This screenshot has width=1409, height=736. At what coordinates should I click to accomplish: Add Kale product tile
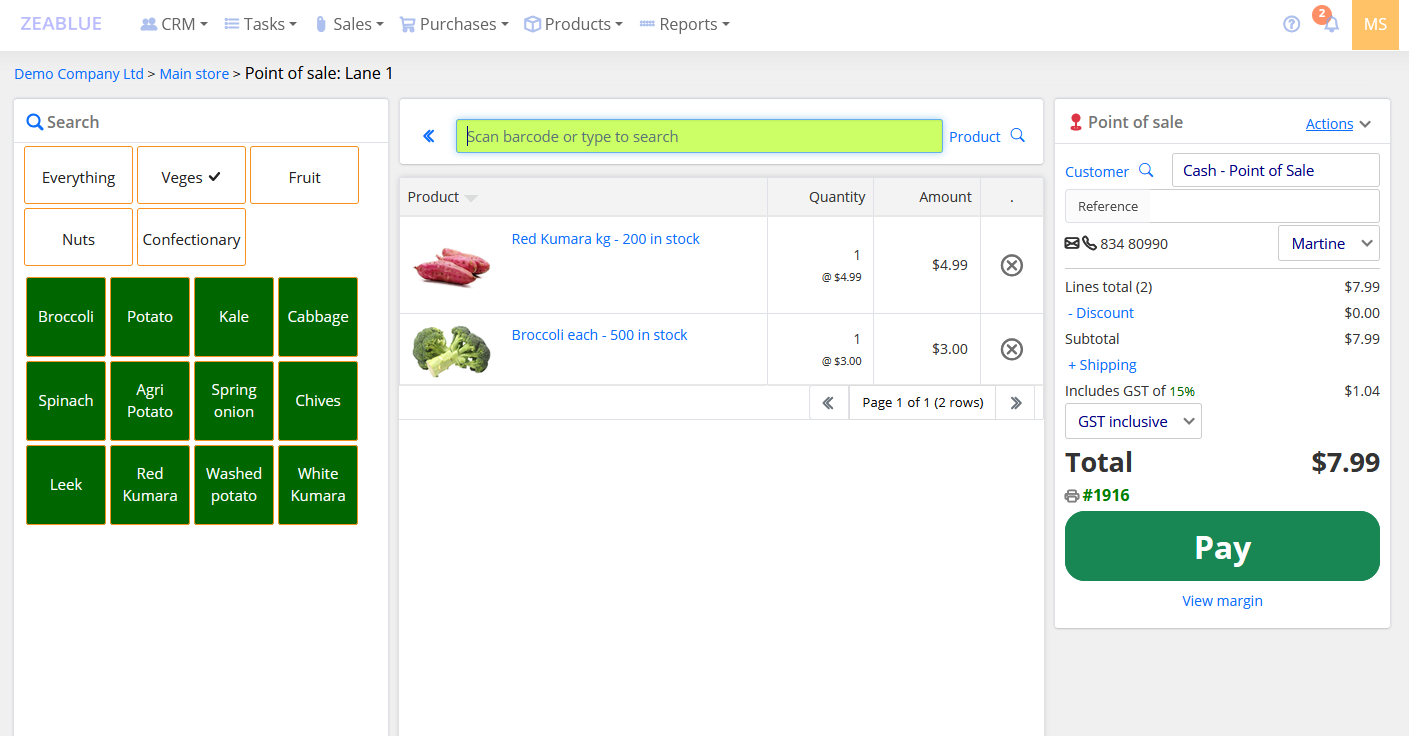[x=234, y=317]
